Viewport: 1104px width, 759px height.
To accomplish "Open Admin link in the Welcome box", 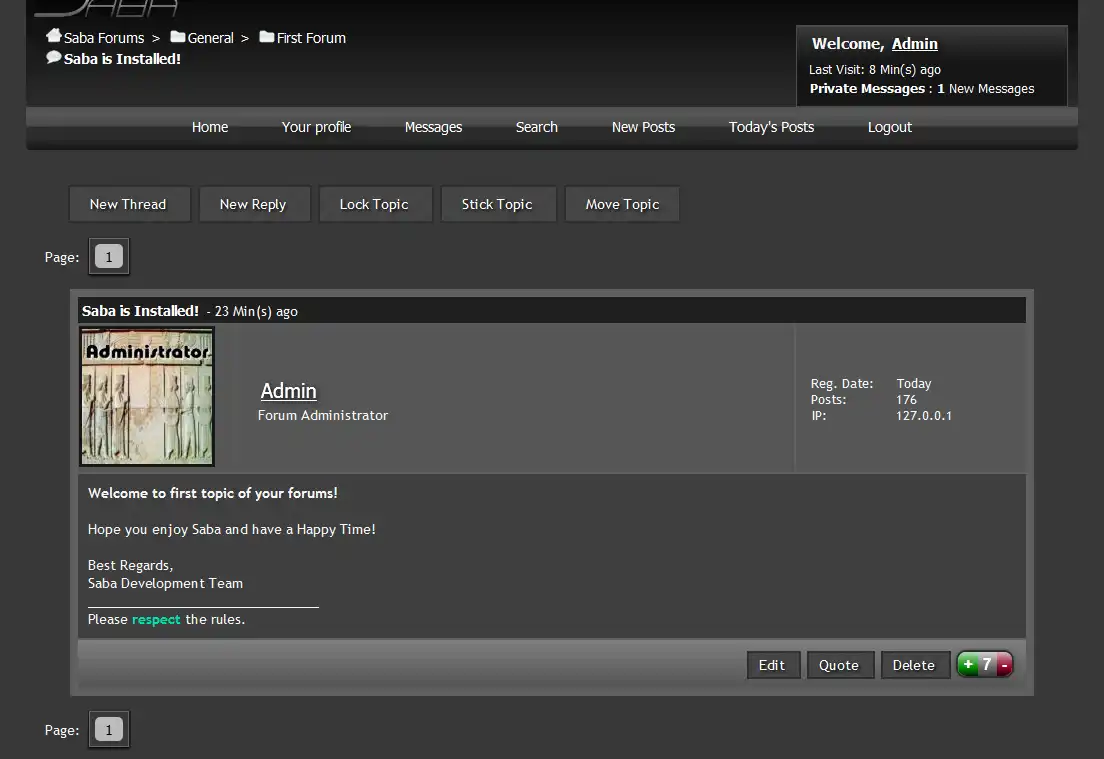I will click(x=915, y=44).
